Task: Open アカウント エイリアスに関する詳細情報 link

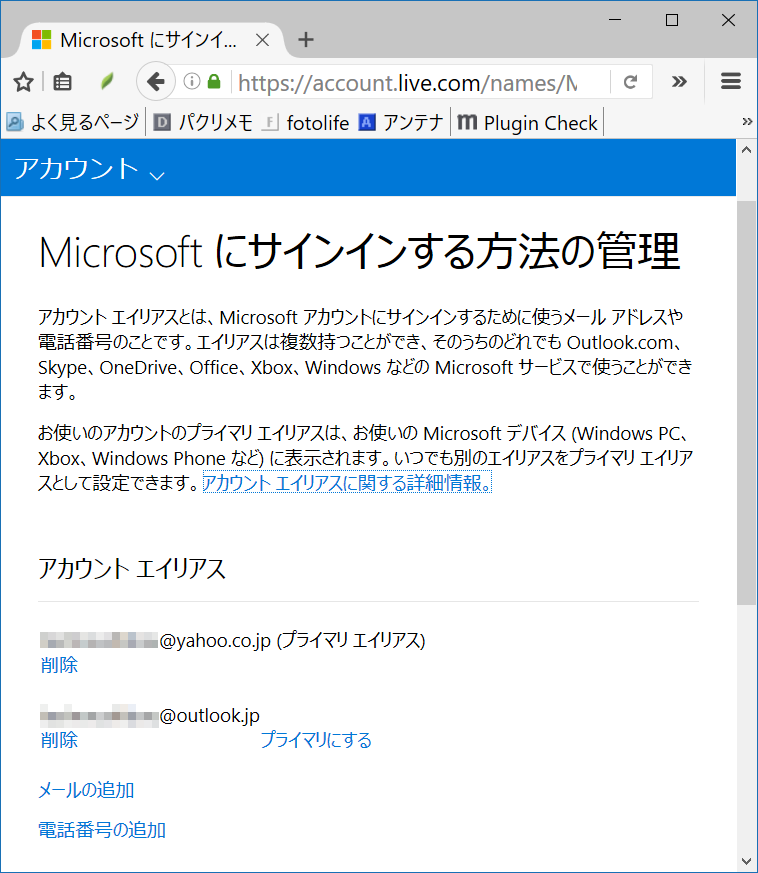Action: [x=347, y=483]
